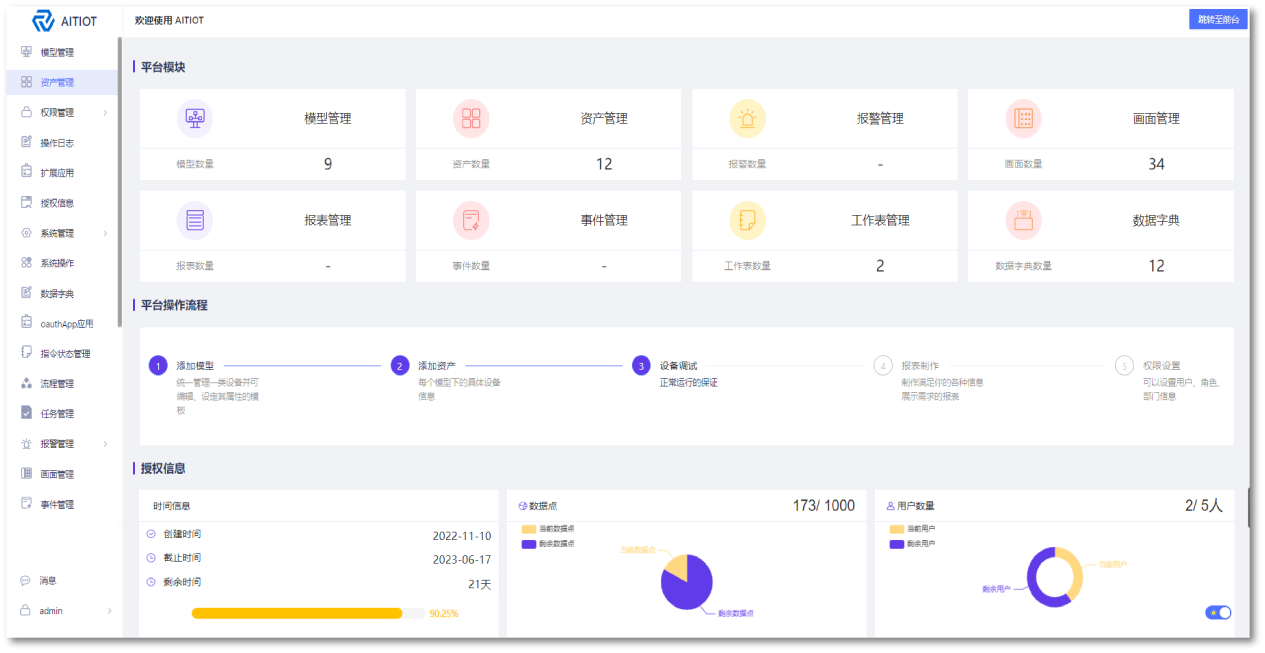
Task: Click step 4 报表制作 circle
Action: coord(883,366)
